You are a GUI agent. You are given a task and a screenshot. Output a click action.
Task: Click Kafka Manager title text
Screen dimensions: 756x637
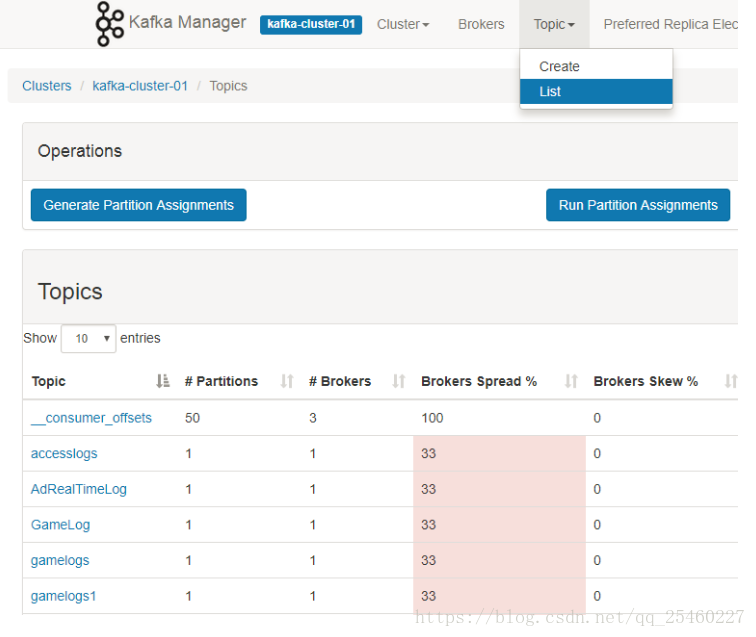[x=187, y=22]
